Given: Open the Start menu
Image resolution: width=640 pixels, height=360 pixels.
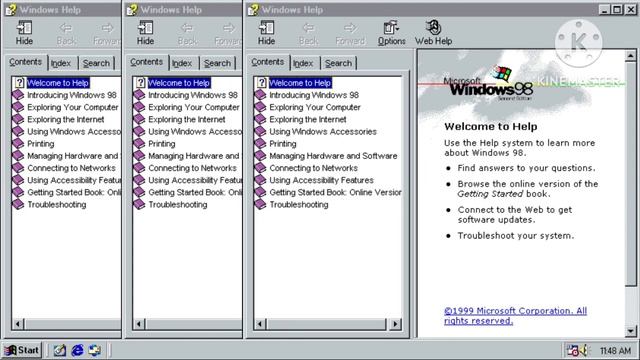Looking at the screenshot, I should point(22,350).
